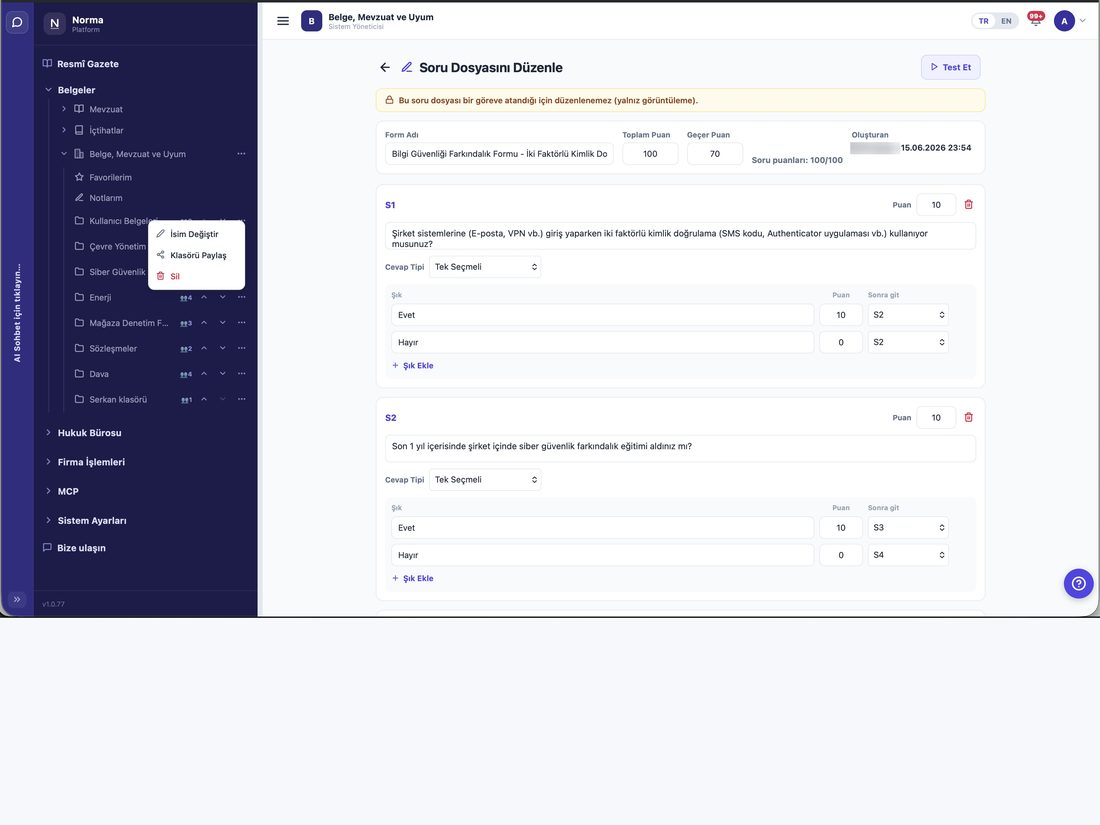The image size is (1100, 825).
Task: Expand Sistem Ayarları section
Action: tap(48, 521)
